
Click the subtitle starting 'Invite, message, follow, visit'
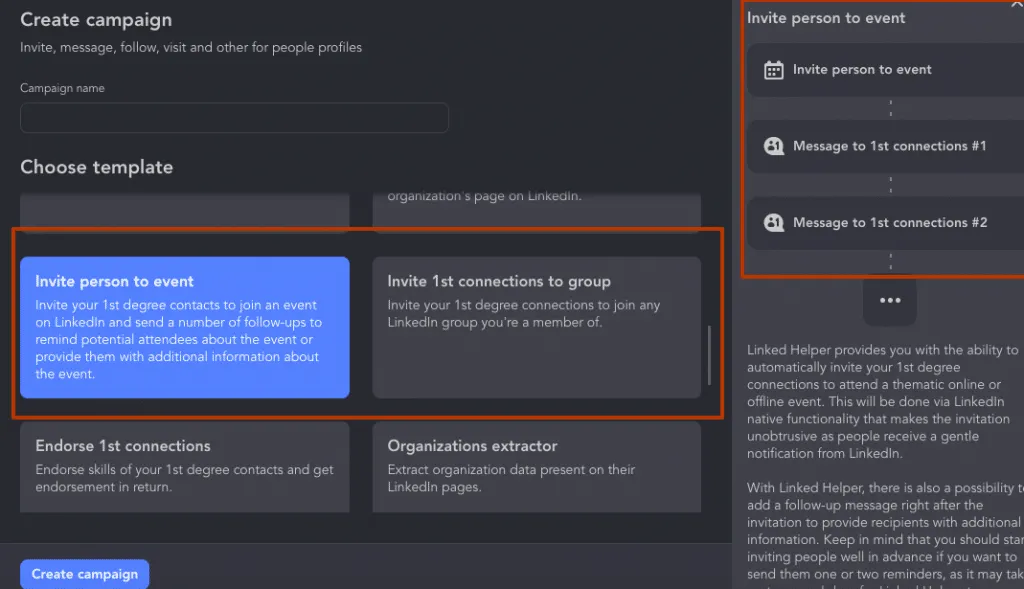tap(191, 48)
